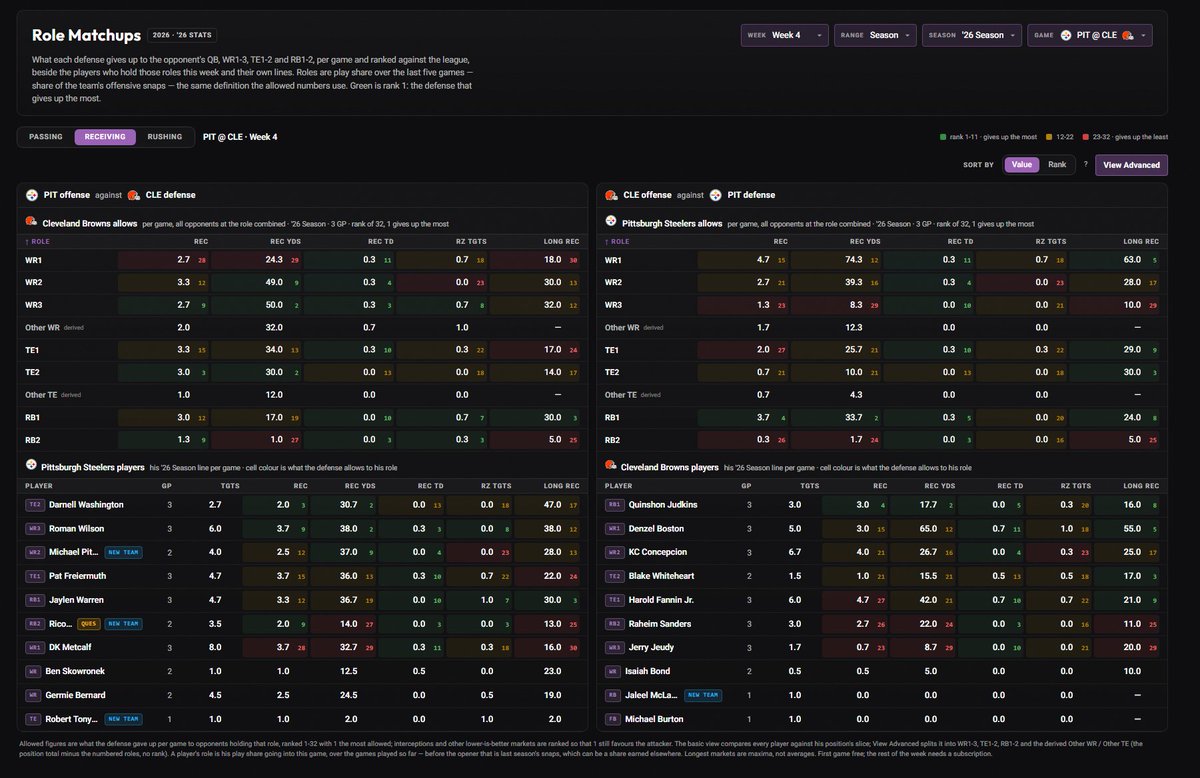Click the Steelers logo beside Pittsburgh Steelers allows
The image size is (1200, 778).
click(x=611, y=223)
